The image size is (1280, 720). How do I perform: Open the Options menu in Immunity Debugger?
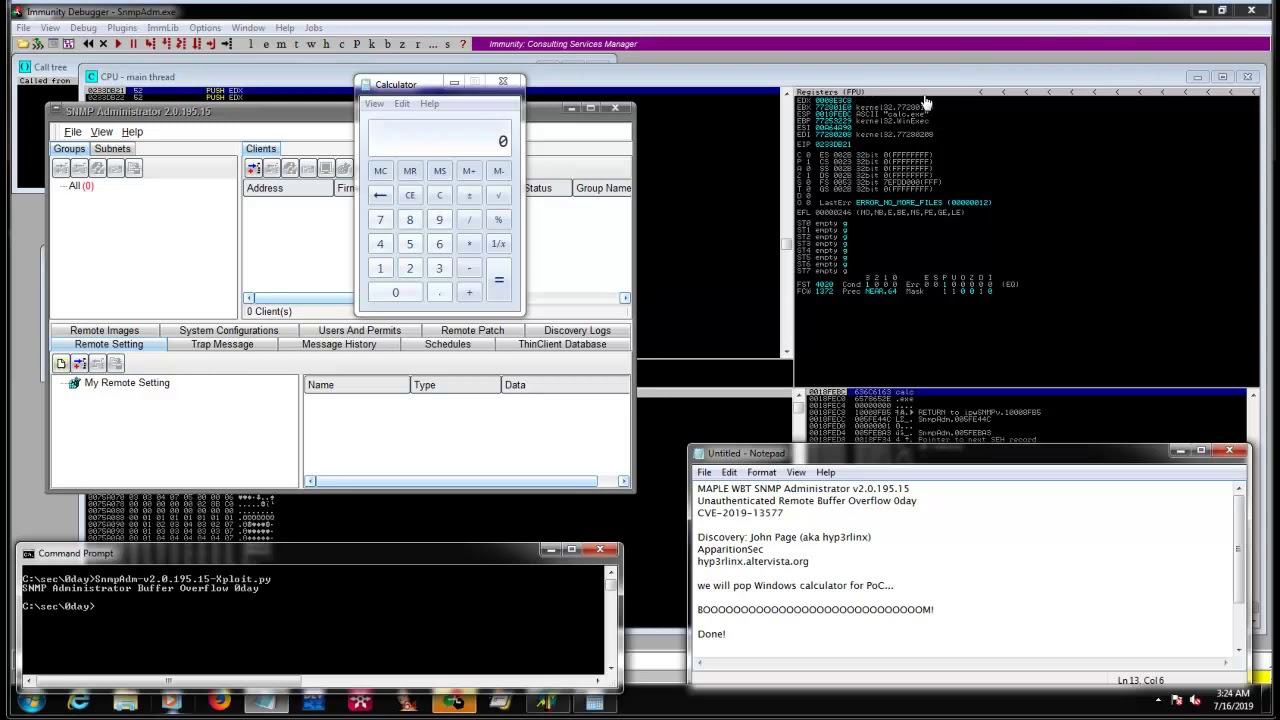tap(204, 28)
